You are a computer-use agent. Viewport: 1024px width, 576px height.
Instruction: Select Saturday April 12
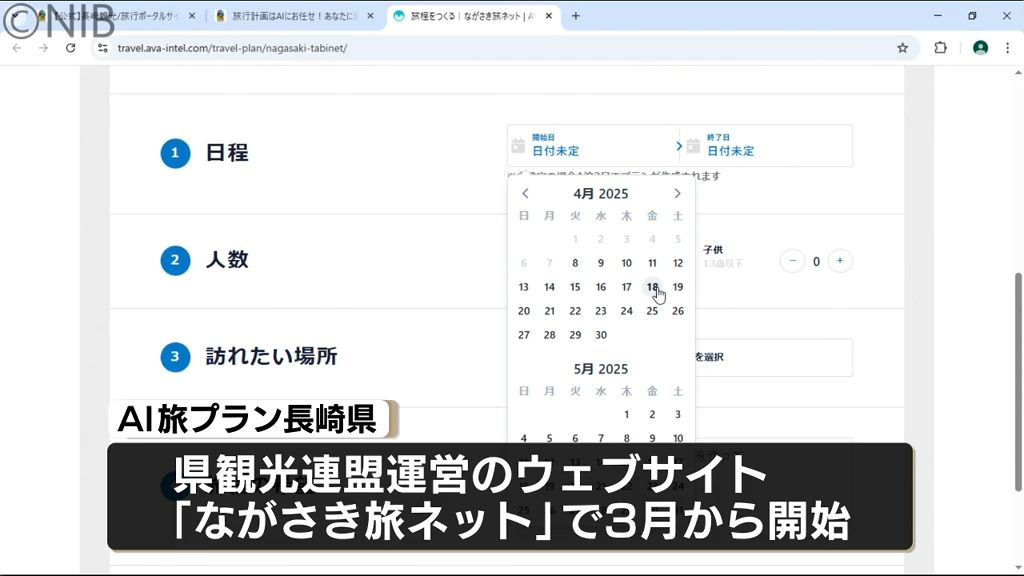[x=678, y=263]
